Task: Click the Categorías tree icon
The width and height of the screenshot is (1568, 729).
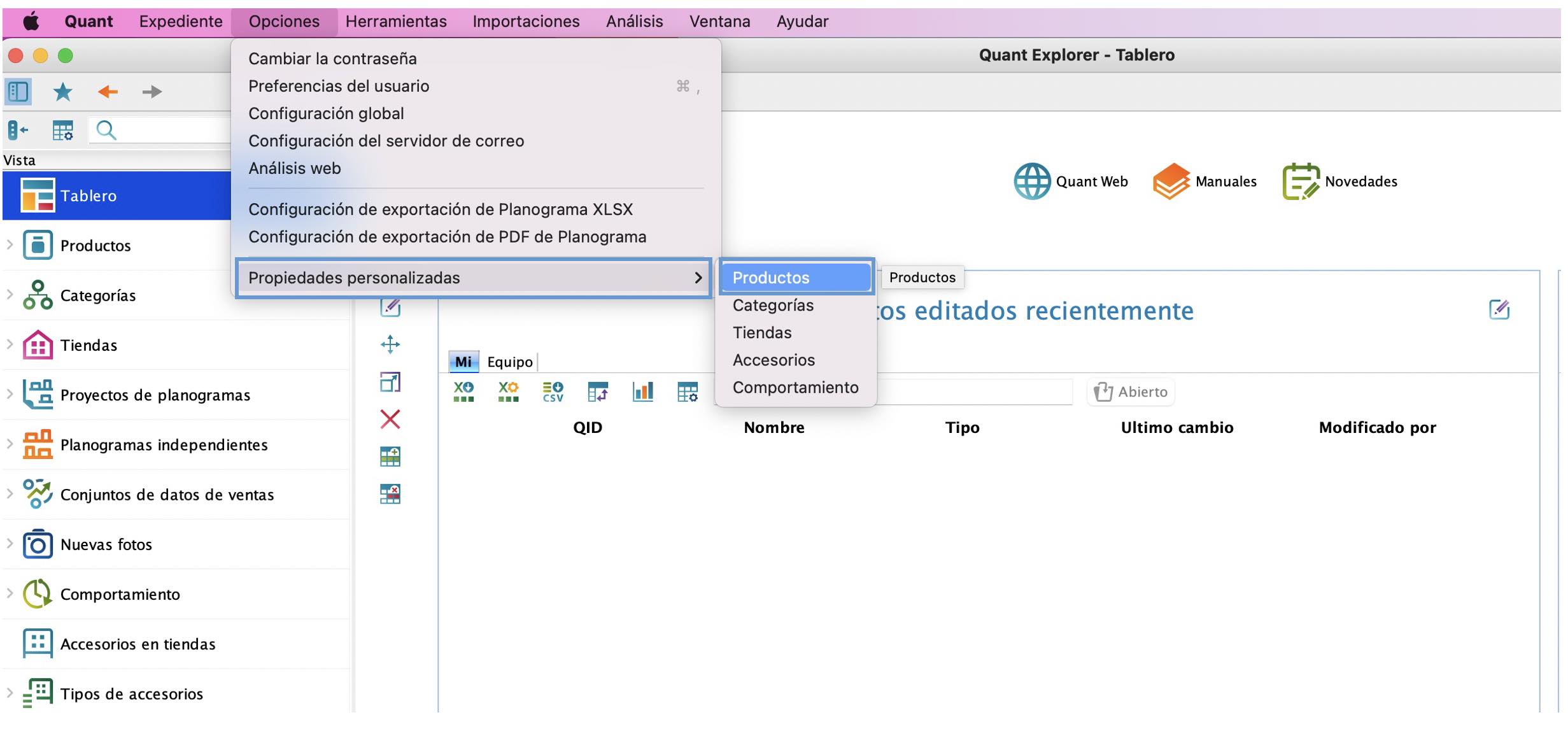Action: click(x=38, y=295)
